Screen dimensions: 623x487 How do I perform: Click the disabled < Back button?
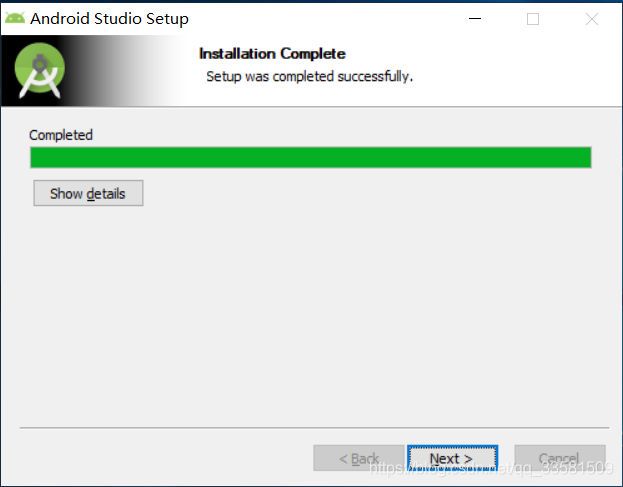point(359,458)
